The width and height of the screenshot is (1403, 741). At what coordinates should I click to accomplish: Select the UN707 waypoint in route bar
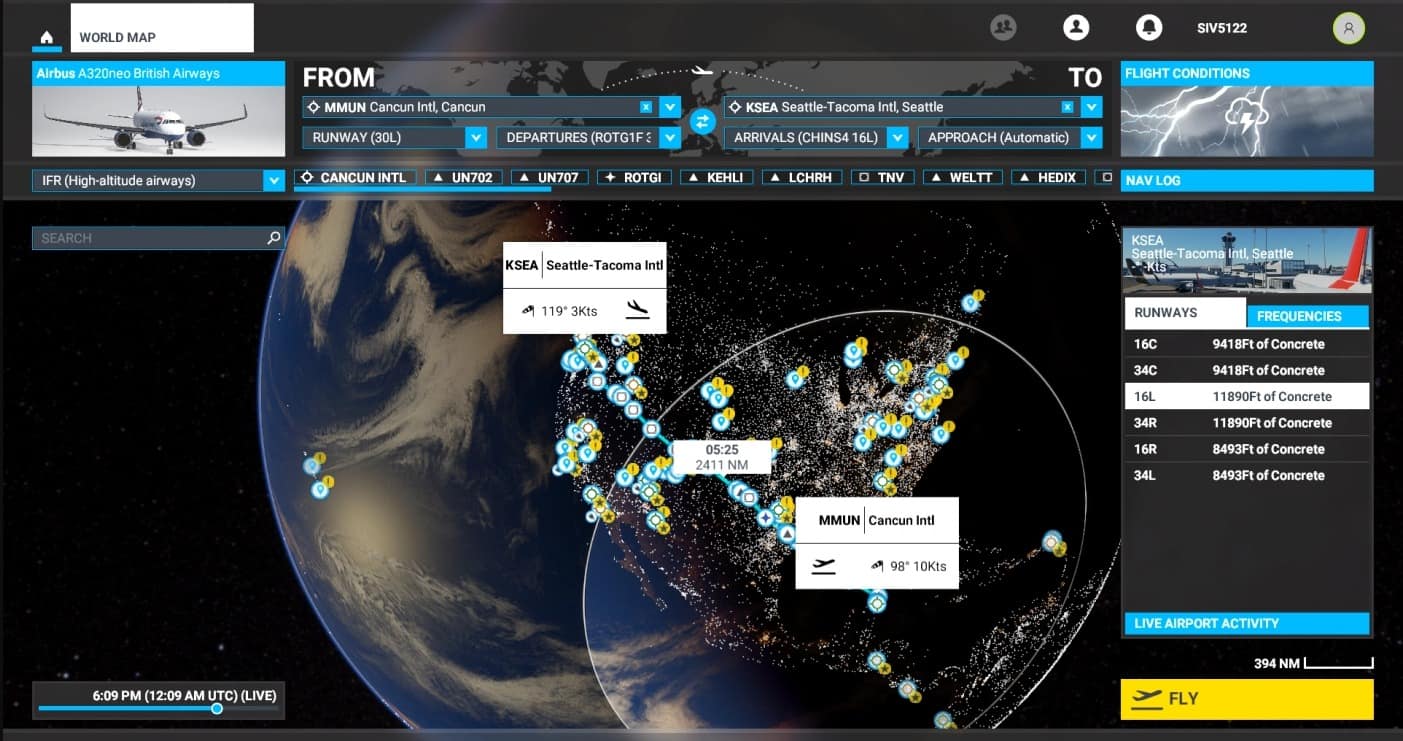click(x=549, y=178)
